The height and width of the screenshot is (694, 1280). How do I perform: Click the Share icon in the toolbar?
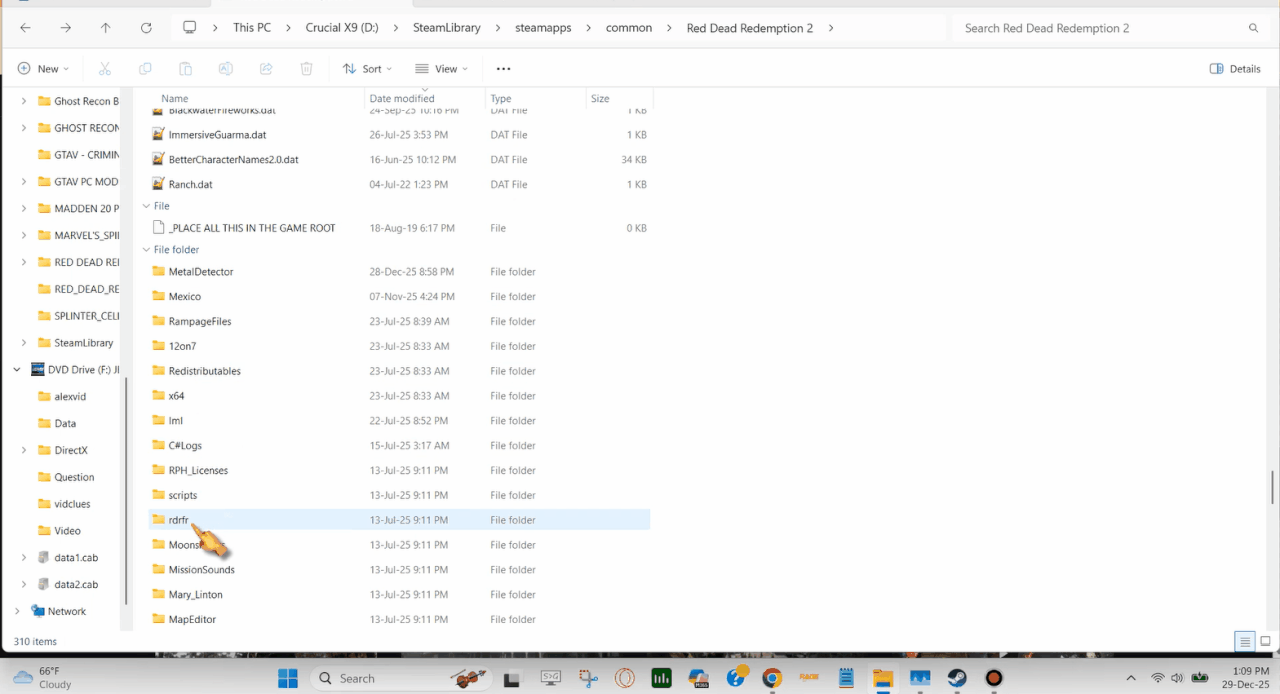(x=266, y=68)
